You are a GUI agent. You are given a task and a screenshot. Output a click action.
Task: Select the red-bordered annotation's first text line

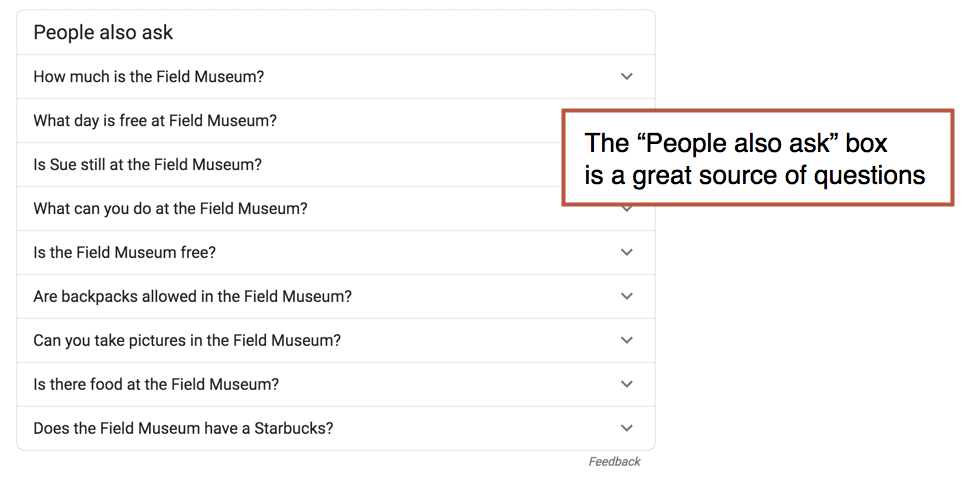(x=736, y=143)
